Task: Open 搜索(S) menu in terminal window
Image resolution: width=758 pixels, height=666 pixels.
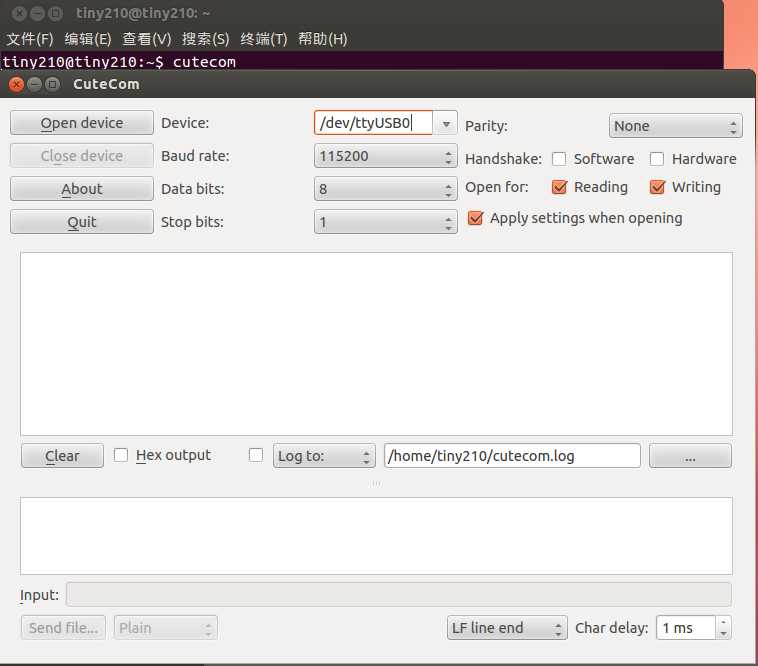Action: 205,39
